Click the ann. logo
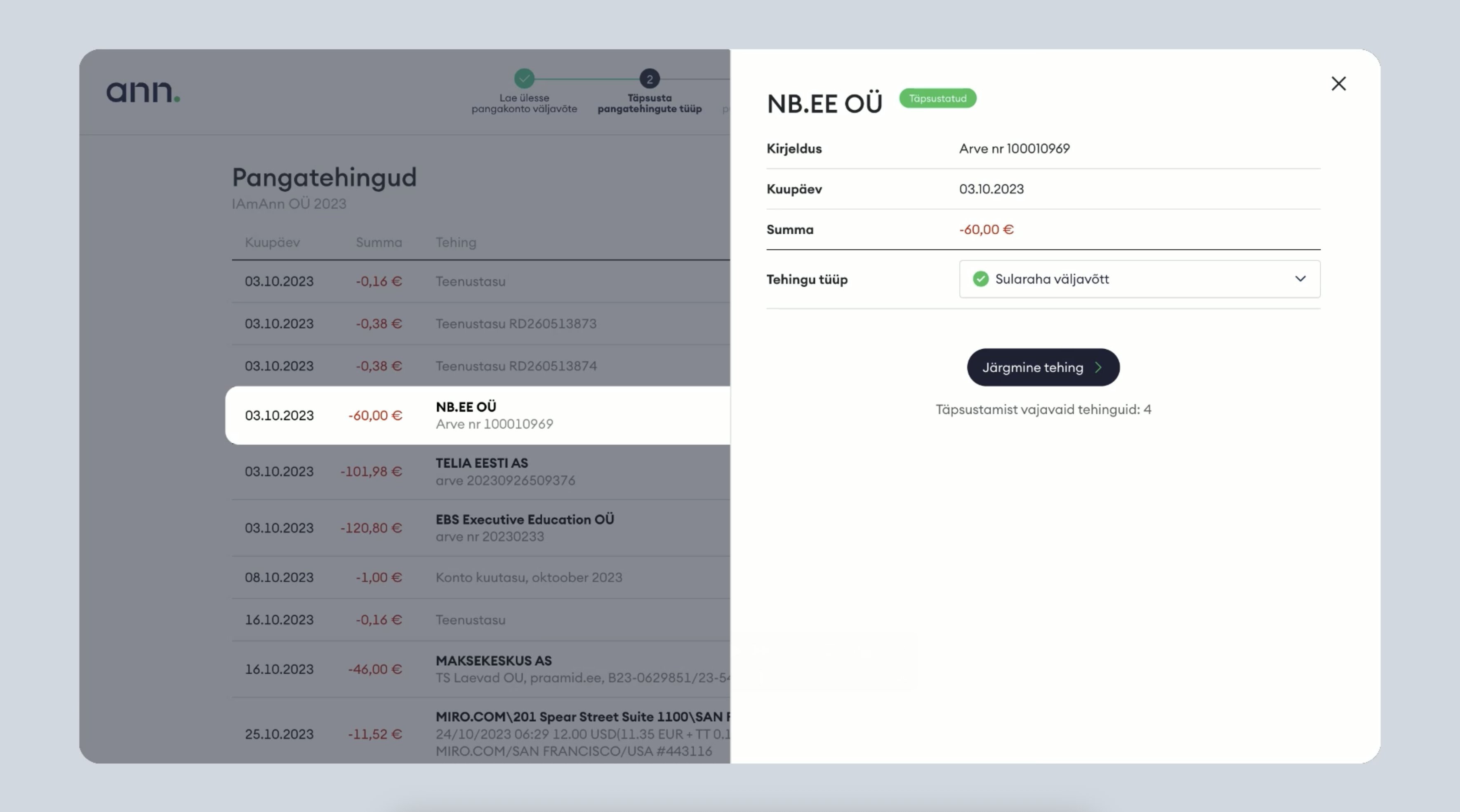The width and height of the screenshot is (1460, 812). (143, 92)
